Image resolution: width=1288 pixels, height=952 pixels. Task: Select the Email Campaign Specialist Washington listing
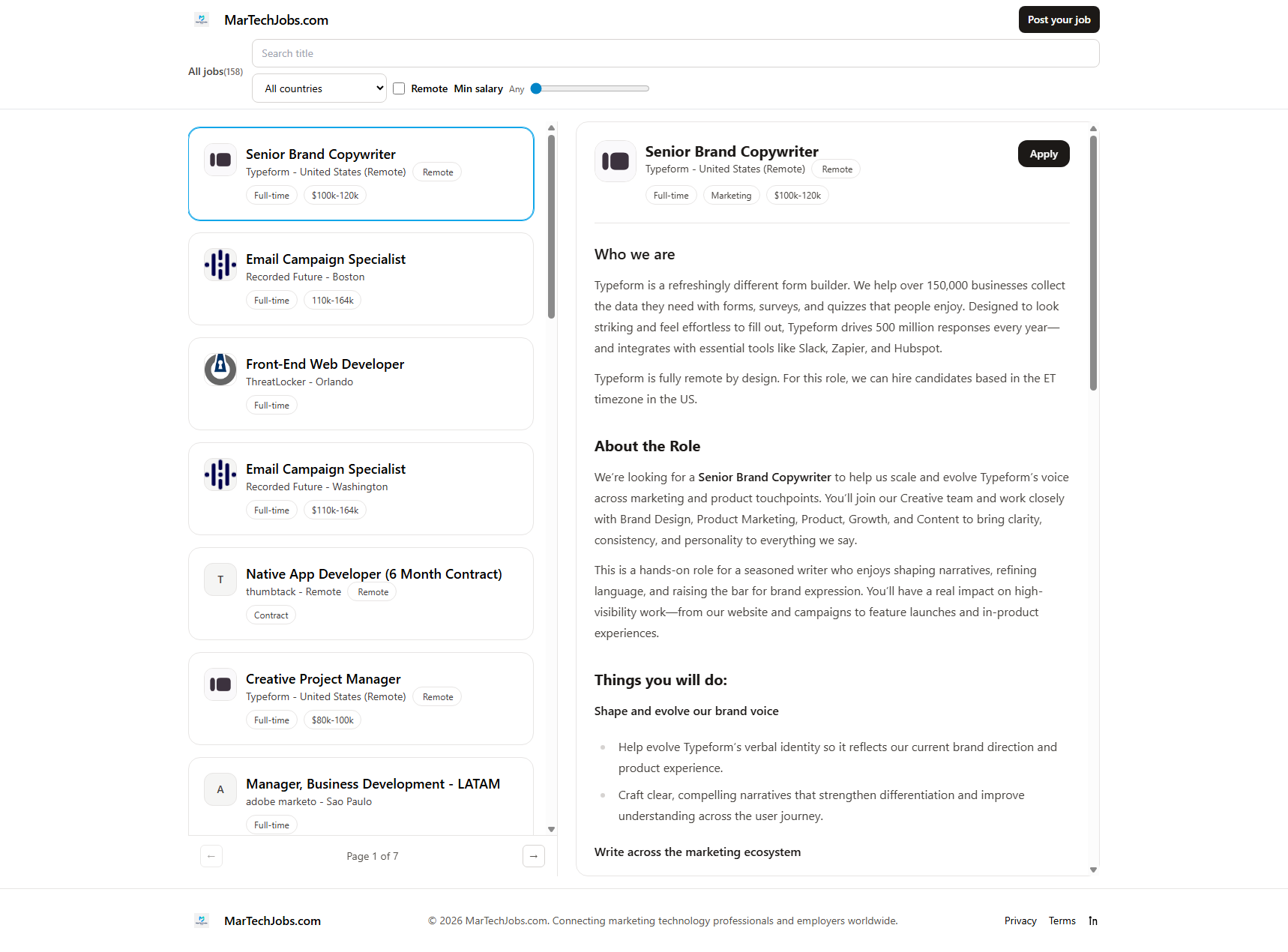pos(361,488)
